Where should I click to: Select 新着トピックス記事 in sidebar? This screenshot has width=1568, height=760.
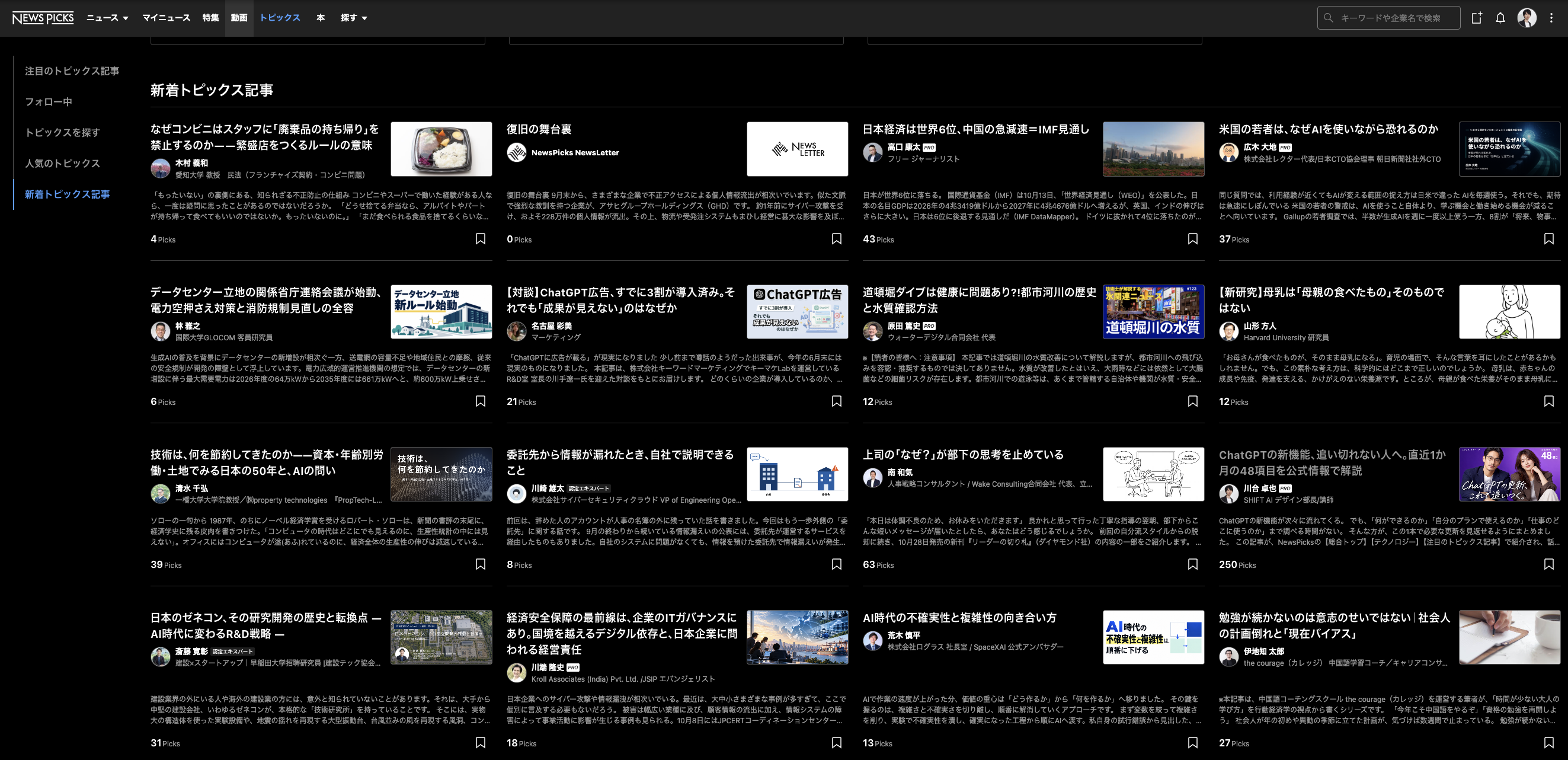[67, 194]
